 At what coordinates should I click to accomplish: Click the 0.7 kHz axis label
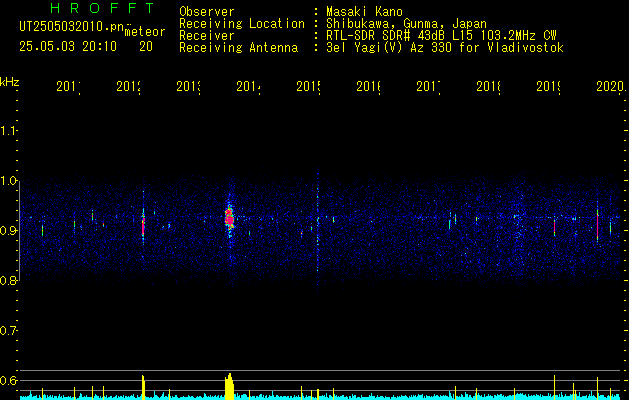(x=8, y=331)
